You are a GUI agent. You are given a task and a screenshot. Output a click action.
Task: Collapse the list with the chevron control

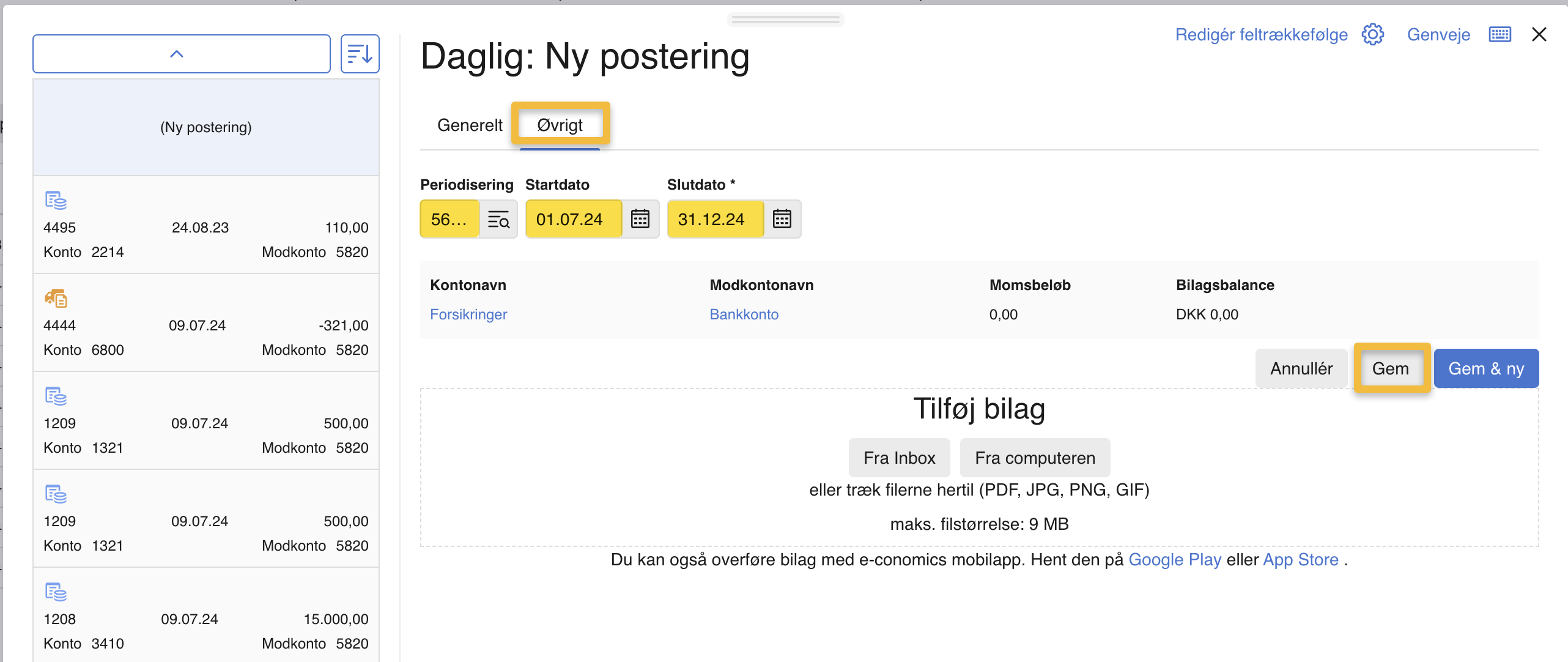click(x=177, y=53)
